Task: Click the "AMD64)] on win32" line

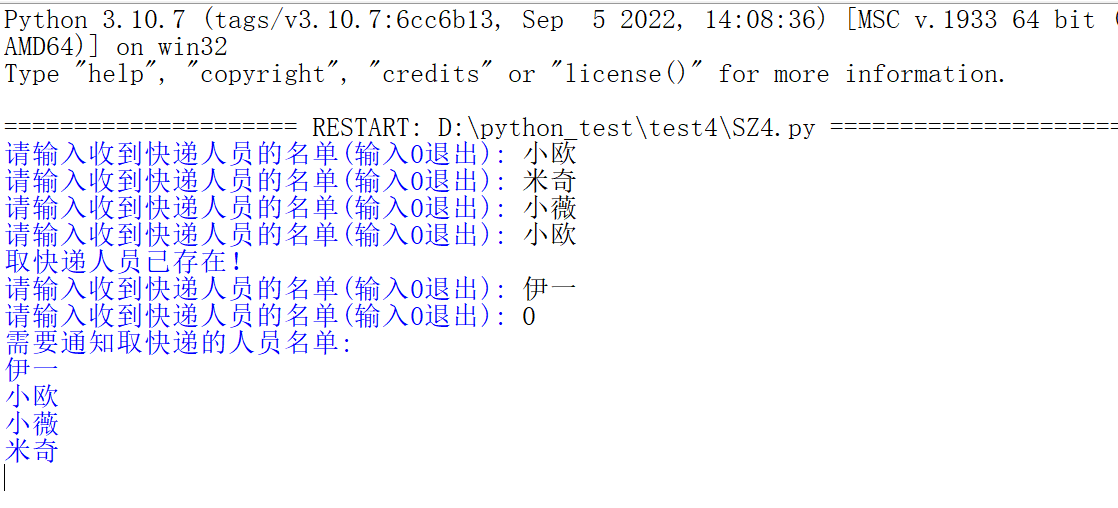Action: [116, 47]
